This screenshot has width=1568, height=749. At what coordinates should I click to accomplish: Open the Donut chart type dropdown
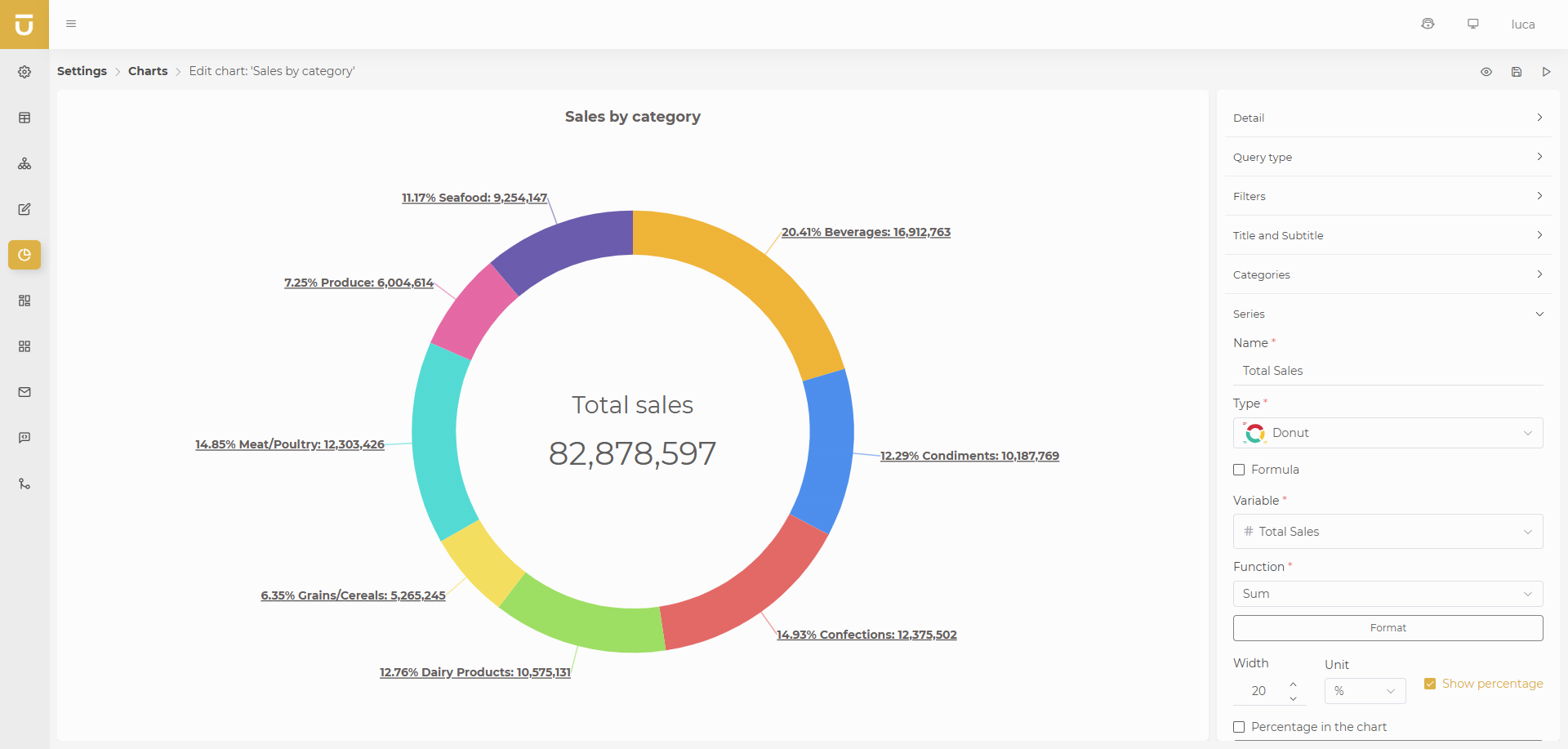(x=1388, y=433)
